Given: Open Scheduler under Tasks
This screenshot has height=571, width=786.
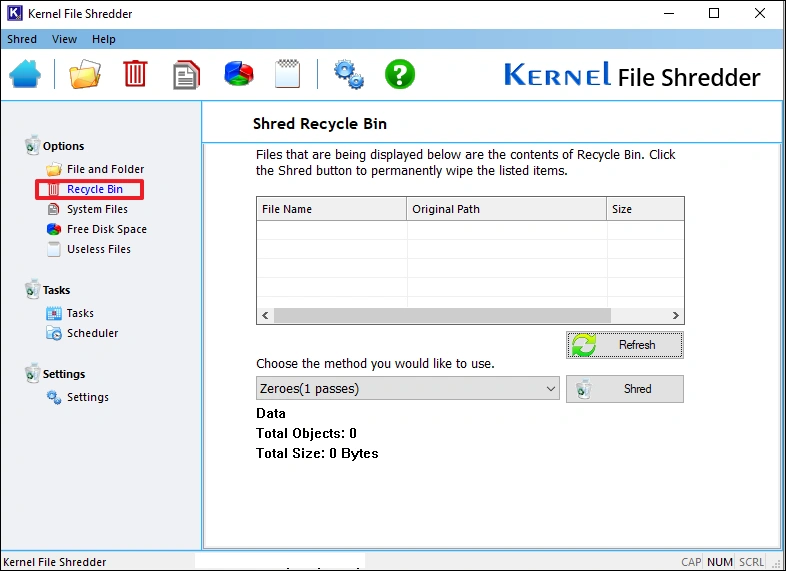Looking at the screenshot, I should click(92, 333).
